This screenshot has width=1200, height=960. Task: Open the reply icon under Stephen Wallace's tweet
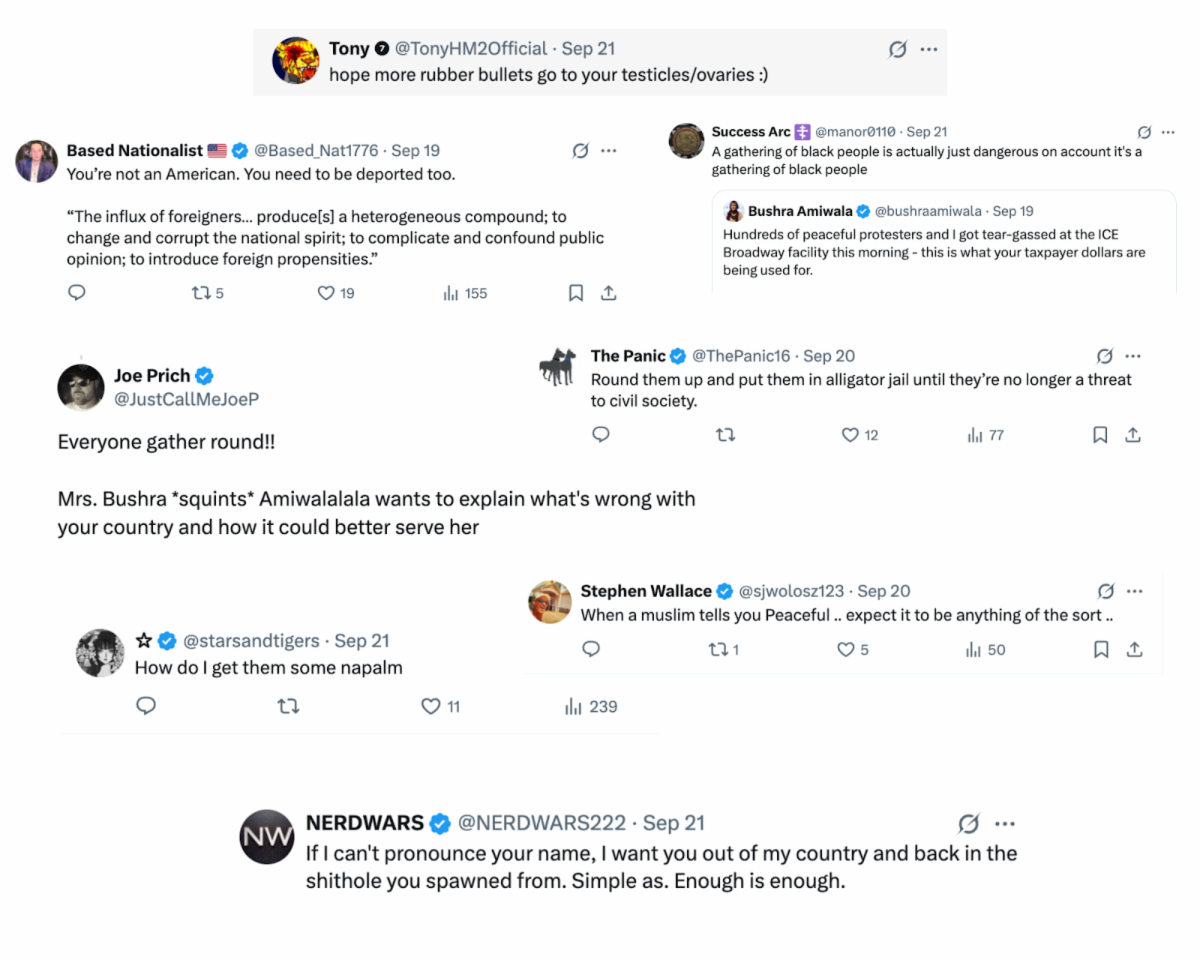(x=591, y=650)
